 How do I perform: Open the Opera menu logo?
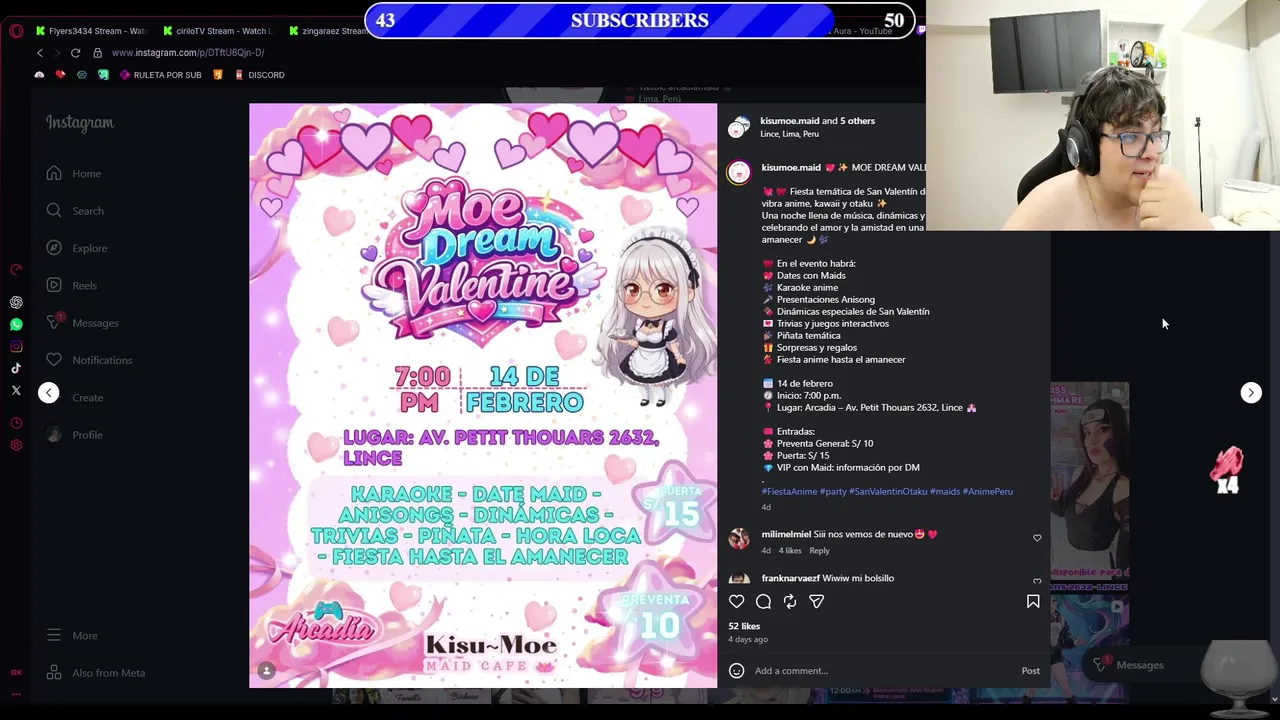(16, 31)
